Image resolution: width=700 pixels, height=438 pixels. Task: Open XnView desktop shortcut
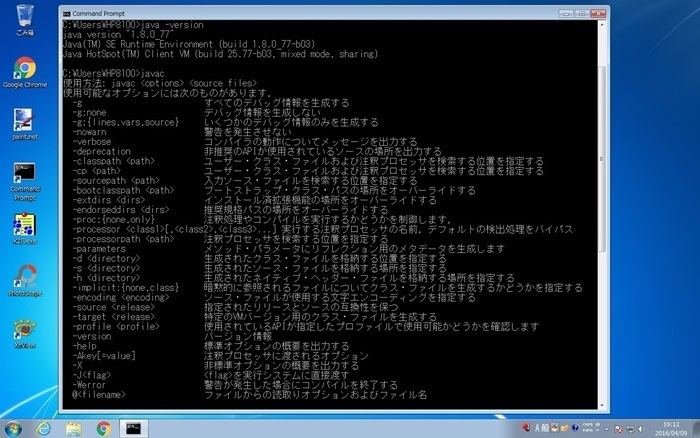pos(24,330)
